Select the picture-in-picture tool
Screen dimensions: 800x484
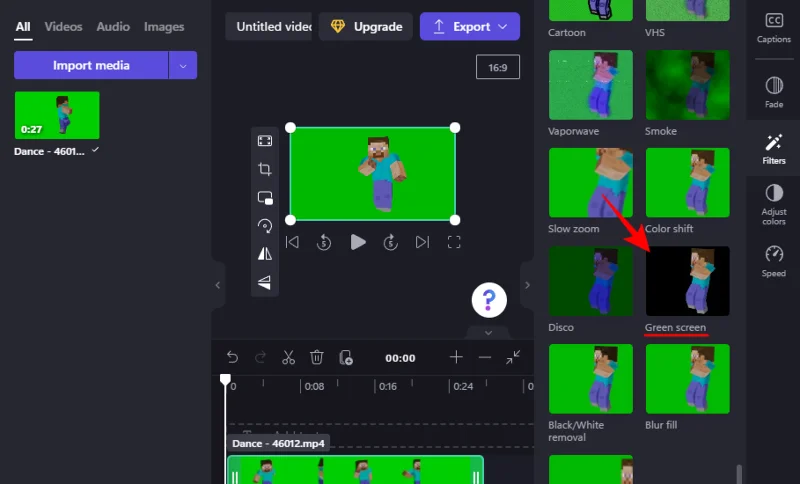point(265,198)
